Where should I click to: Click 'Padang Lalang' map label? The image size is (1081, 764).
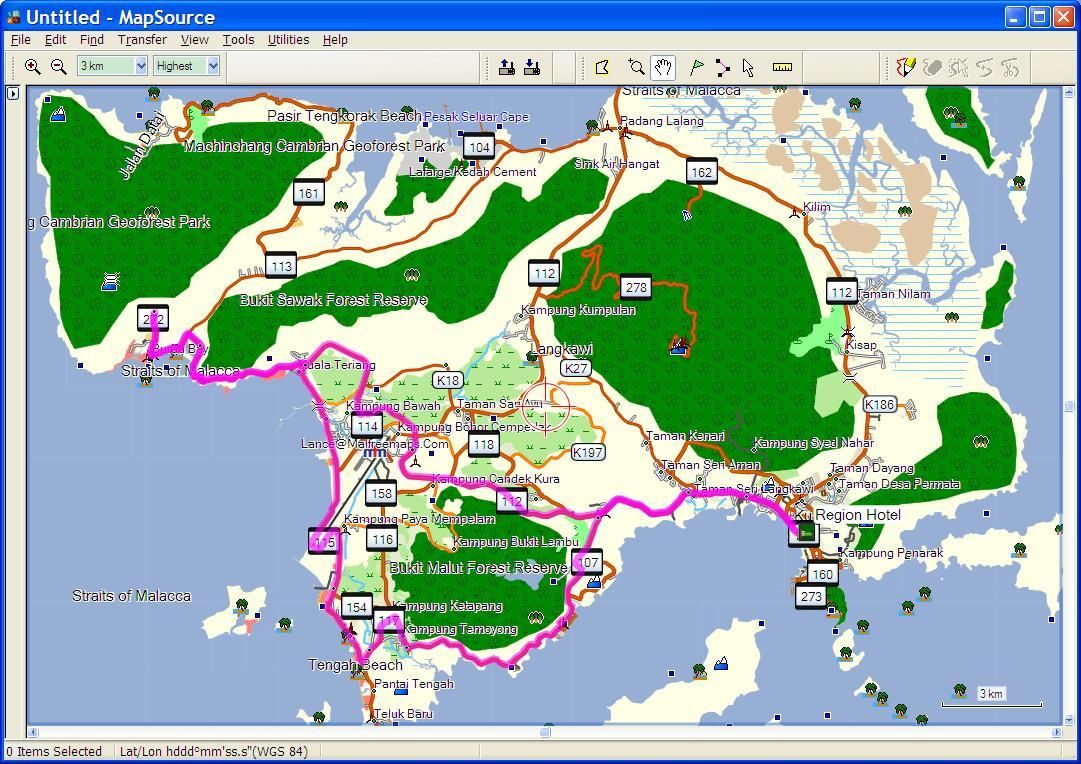tap(662, 121)
